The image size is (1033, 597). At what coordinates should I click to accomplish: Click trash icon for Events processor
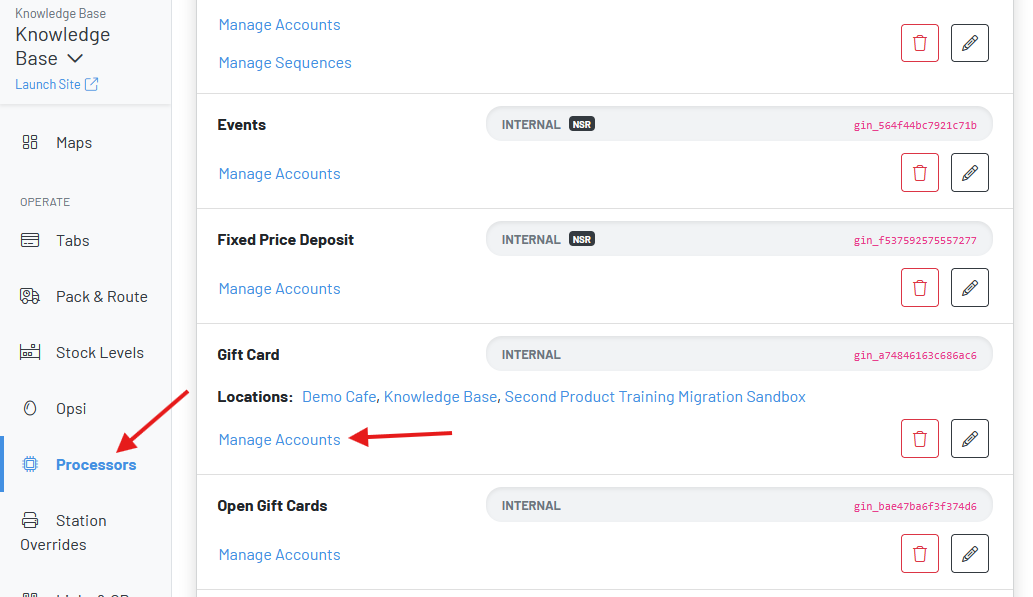(920, 172)
